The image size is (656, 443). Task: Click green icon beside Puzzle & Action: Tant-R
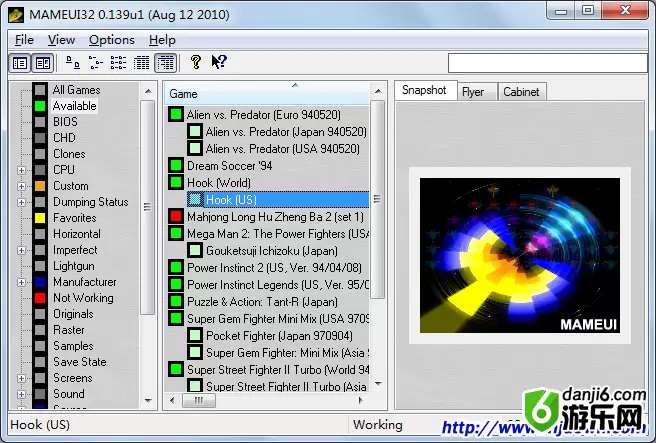(176, 301)
